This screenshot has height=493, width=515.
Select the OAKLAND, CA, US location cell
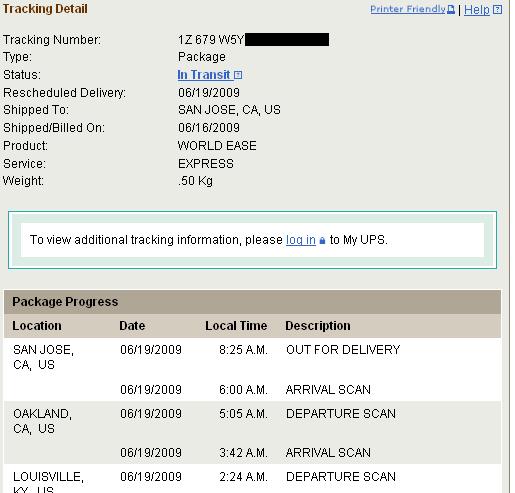[x=43, y=421]
